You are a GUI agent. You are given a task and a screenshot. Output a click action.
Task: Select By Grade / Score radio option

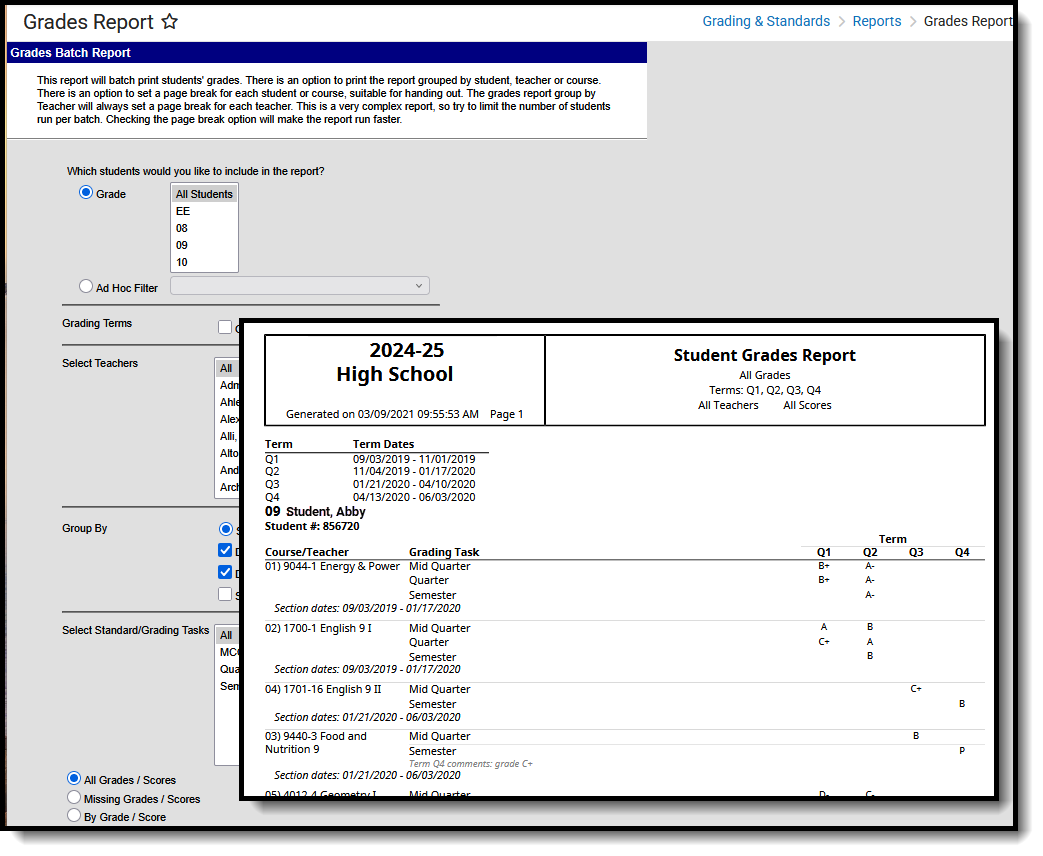[74, 815]
